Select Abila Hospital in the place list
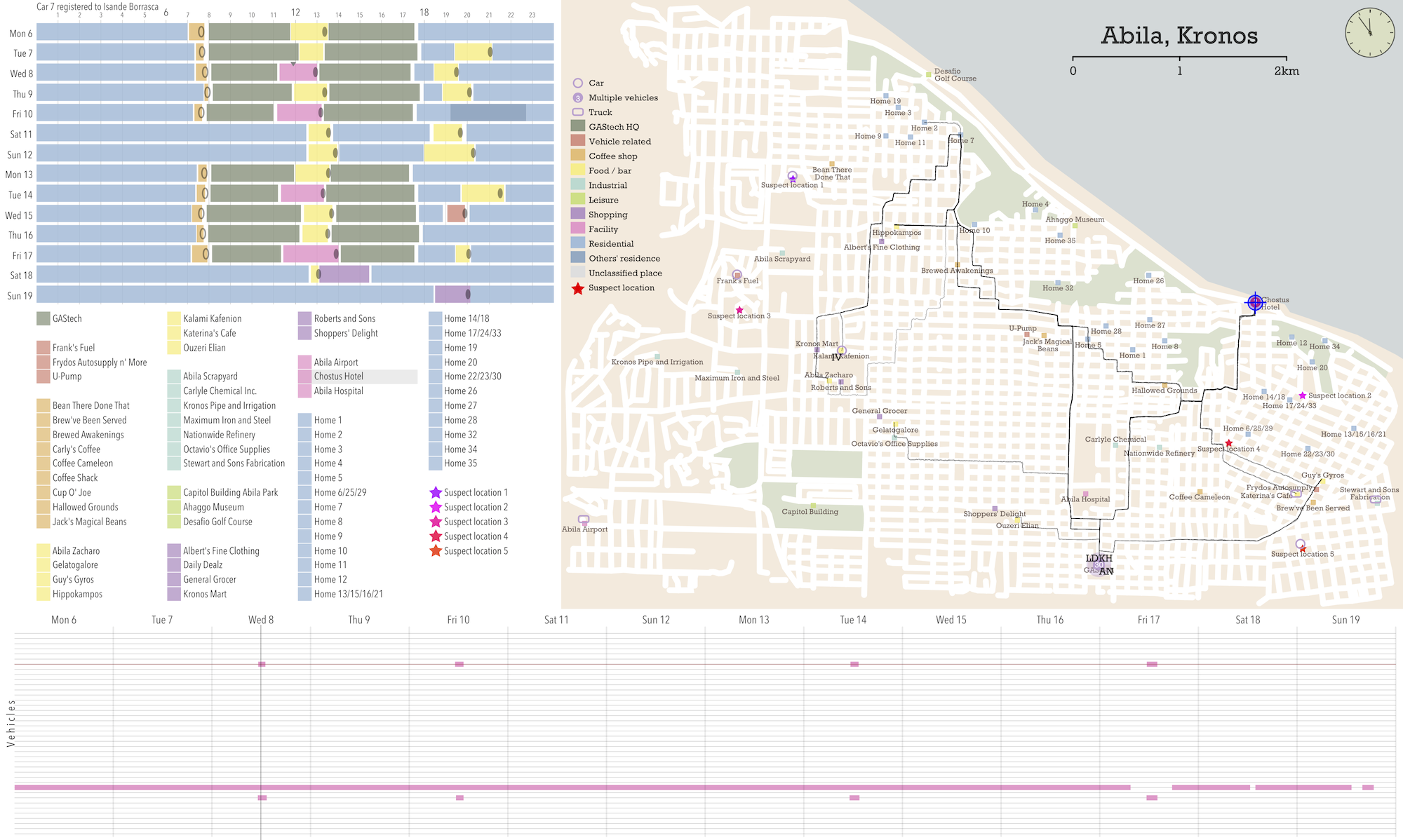 339,391
